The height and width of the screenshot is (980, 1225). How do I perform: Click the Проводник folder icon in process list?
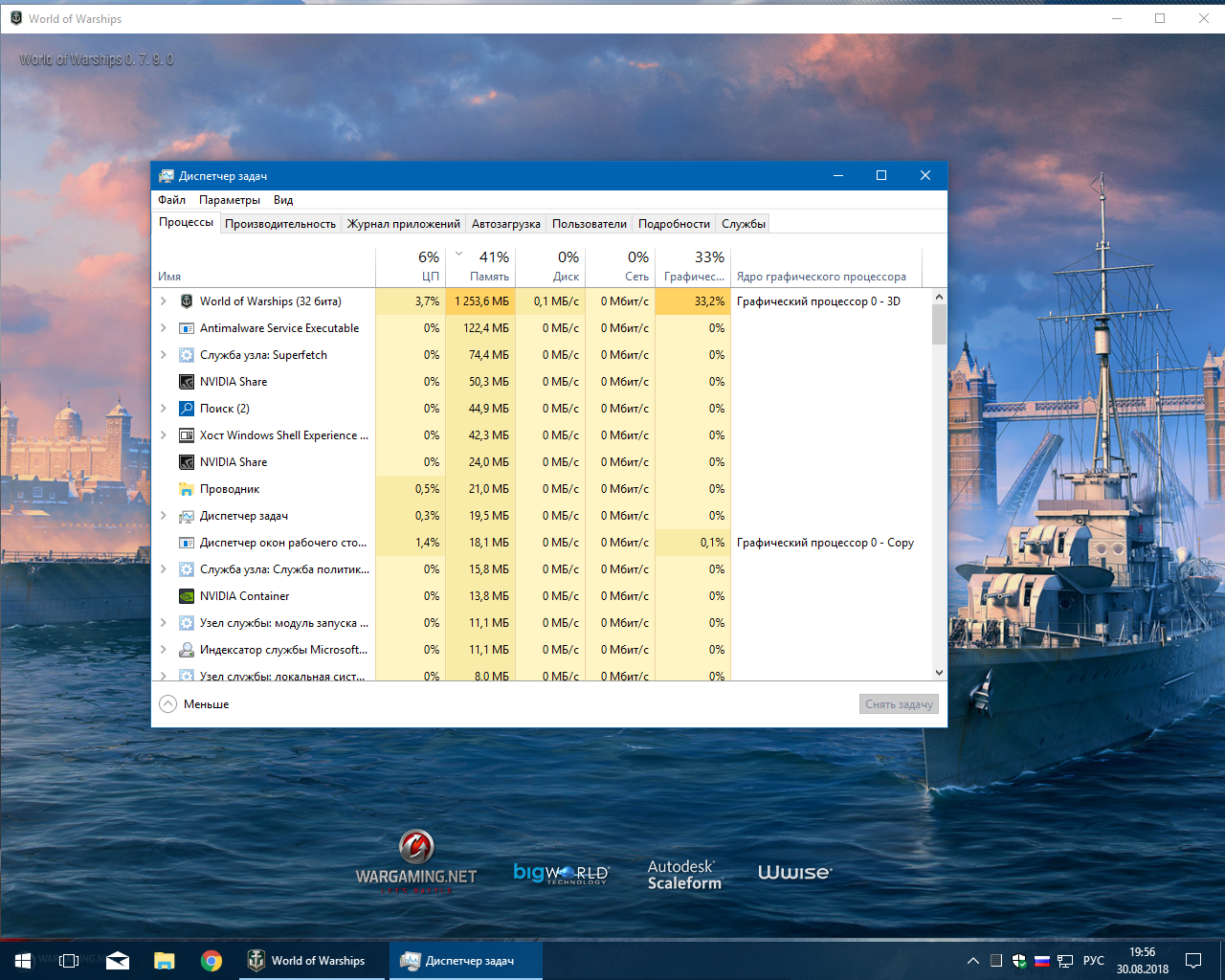pos(187,489)
